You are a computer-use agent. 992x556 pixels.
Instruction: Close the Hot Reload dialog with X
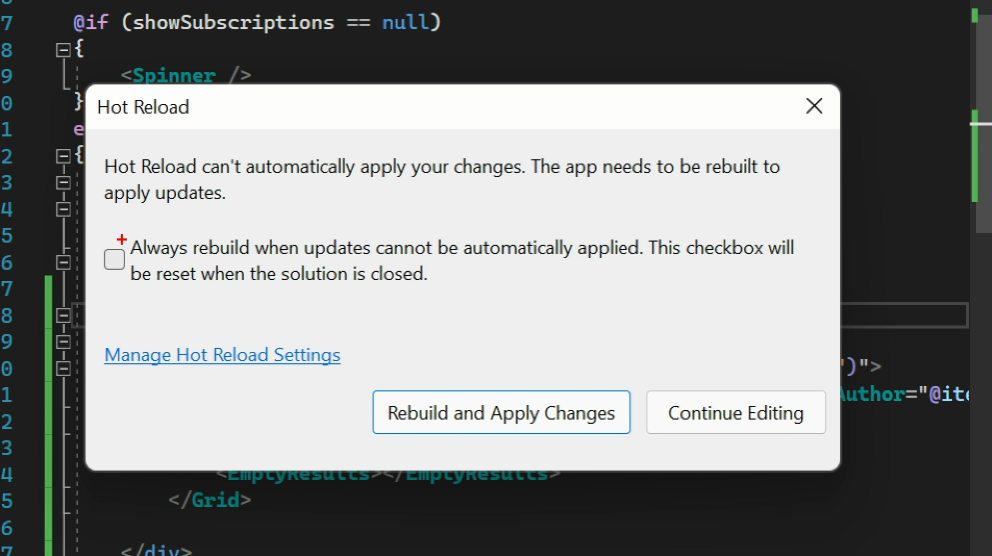814,106
